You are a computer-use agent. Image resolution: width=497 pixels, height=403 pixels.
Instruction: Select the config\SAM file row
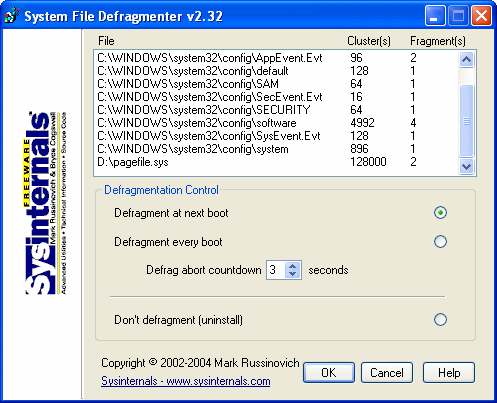(276, 84)
